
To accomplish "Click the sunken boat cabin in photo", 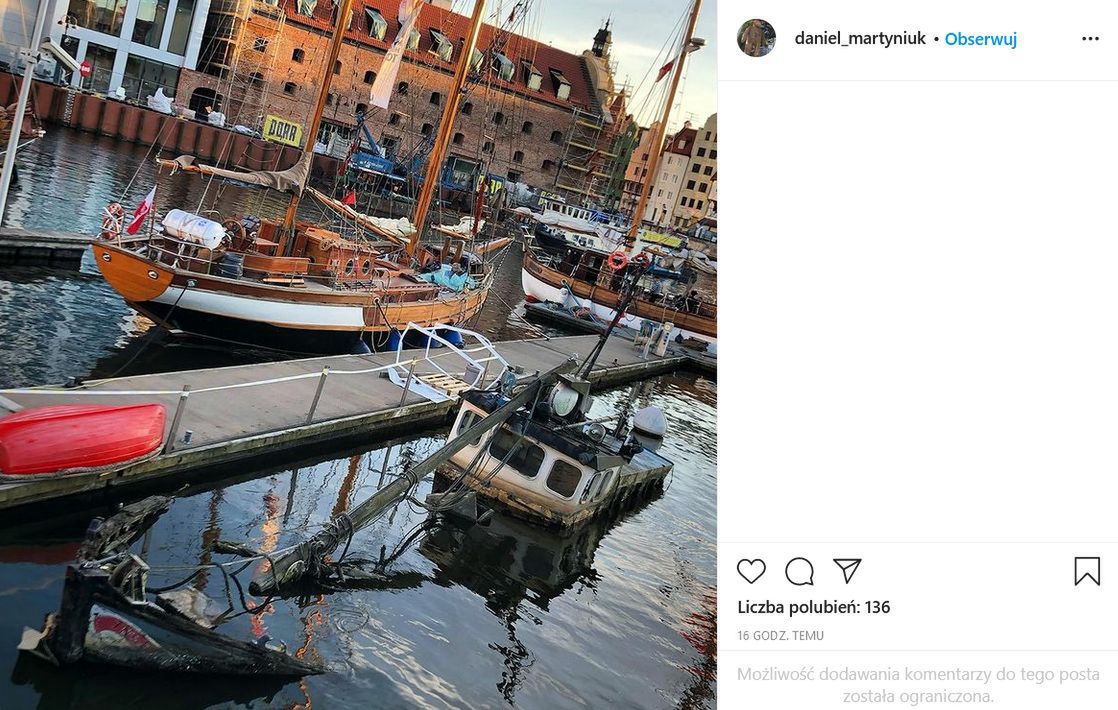I will pyautogui.click(x=545, y=460).
